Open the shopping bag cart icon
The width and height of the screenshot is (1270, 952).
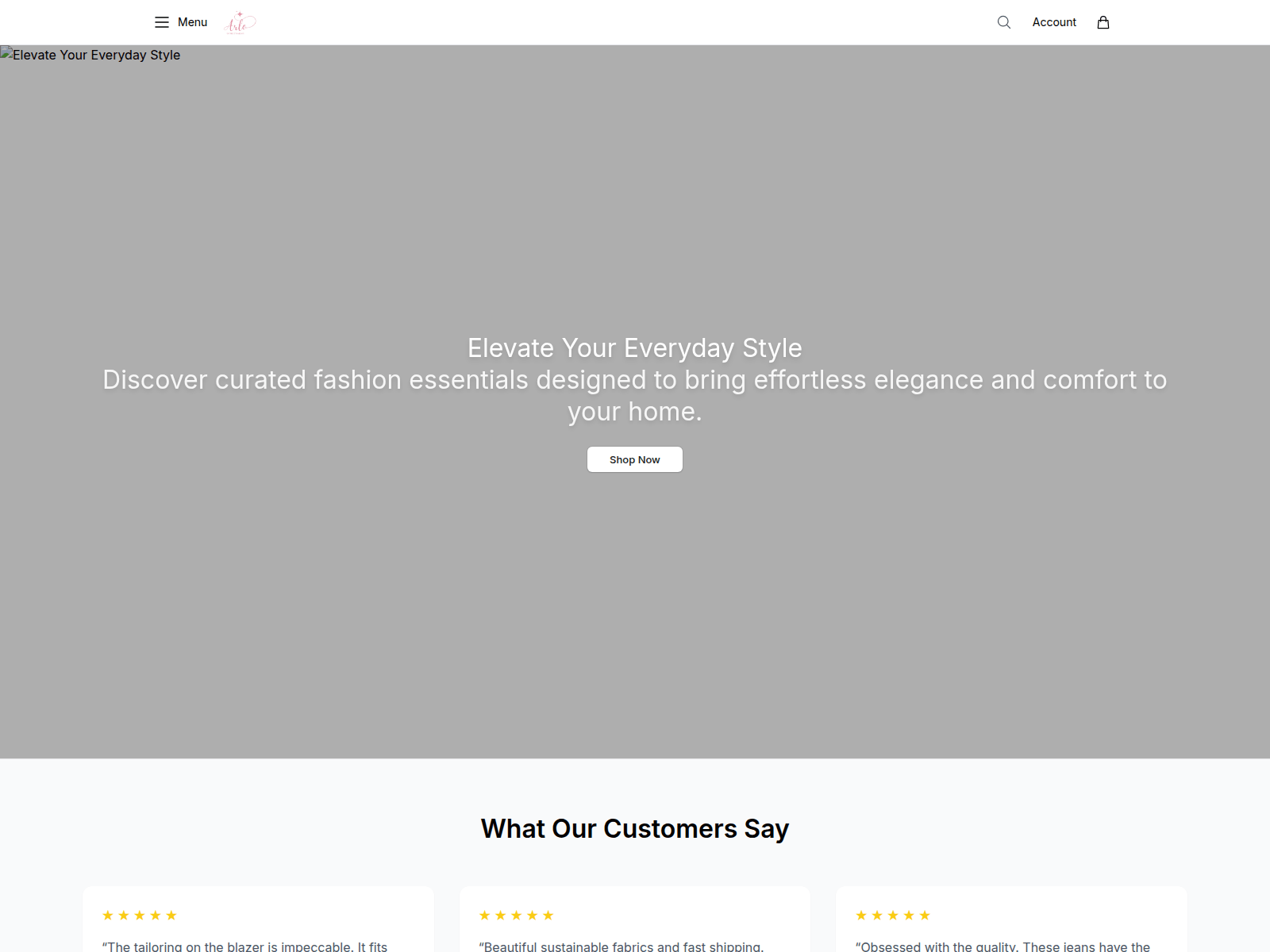pyautogui.click(x=1103, y=22)
